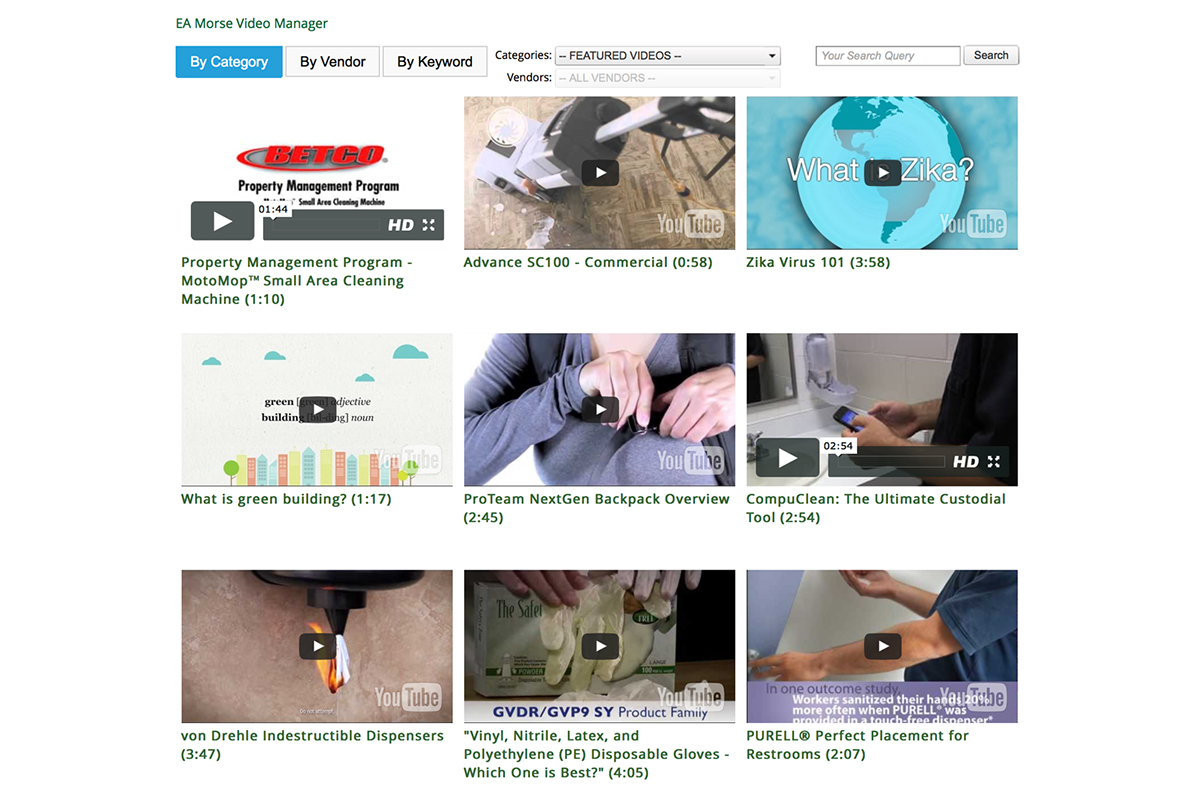Play the Betco Property Management Program video
The width and height of the screenshot is (1200, 800).
click(222, 221)
